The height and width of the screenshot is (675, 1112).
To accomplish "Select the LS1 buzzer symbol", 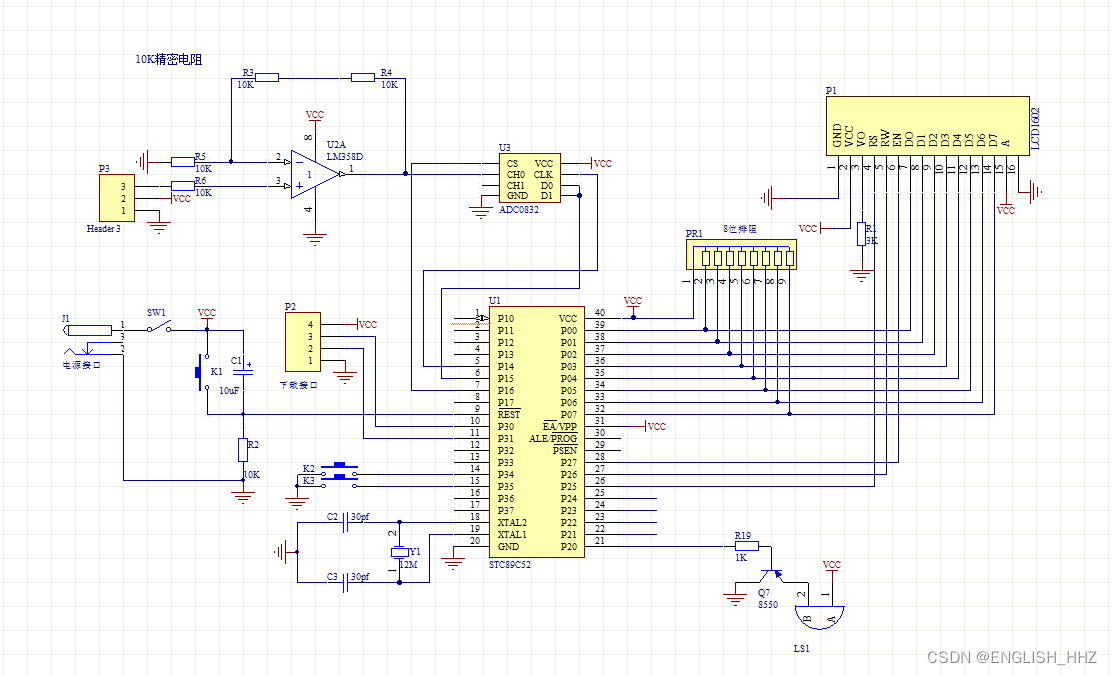I will coord(819,618).
